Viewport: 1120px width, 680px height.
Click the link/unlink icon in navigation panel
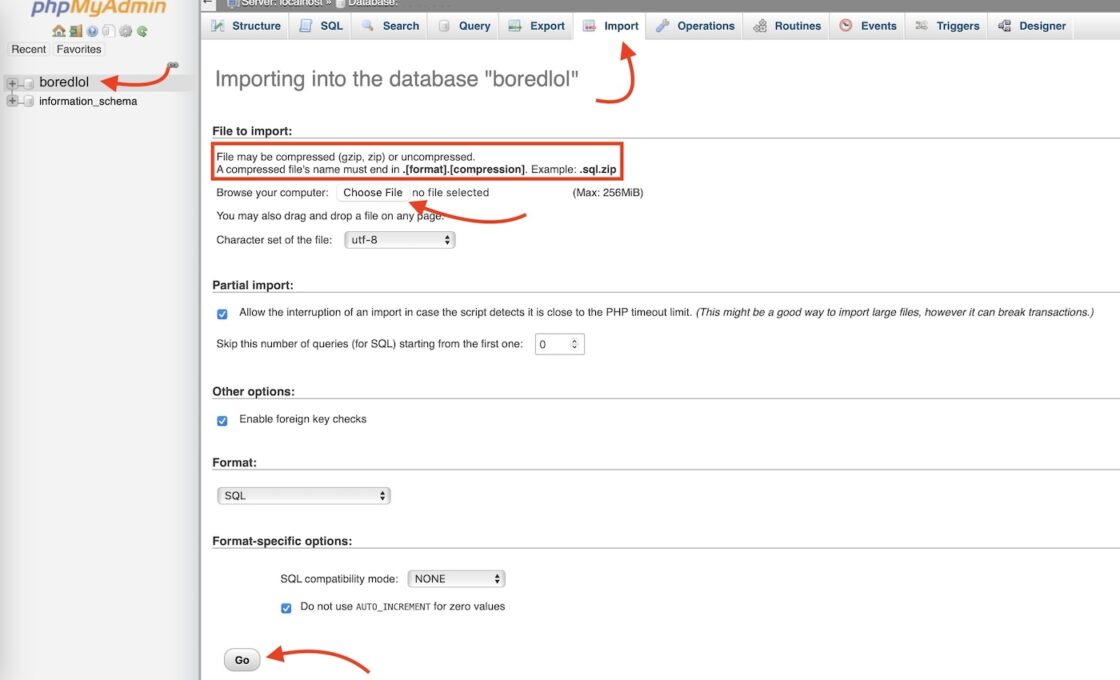(173, 65)
